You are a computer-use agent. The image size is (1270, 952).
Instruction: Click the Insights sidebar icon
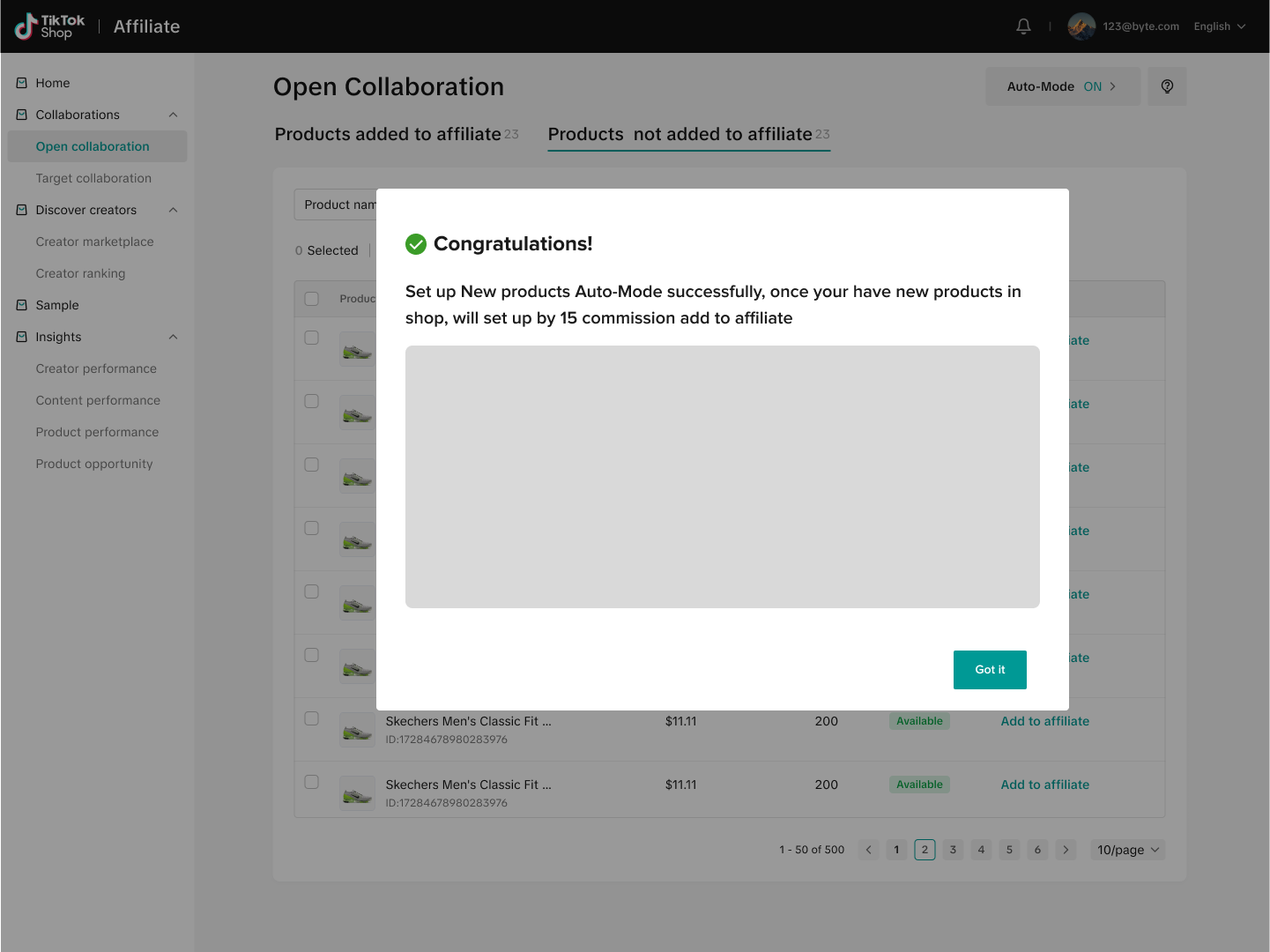click(22, 337)
